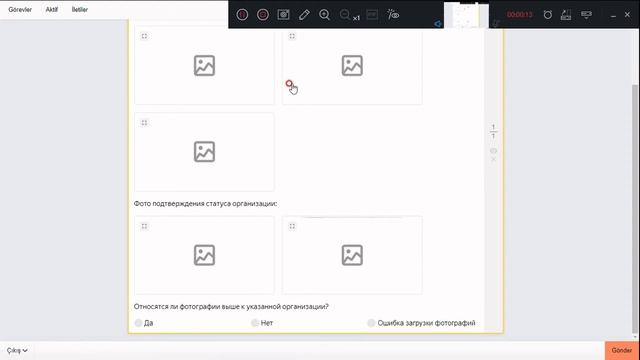This screenshot has width=640, height=360.
Task: Pause the screen recording
Action: tap(242, 15)
